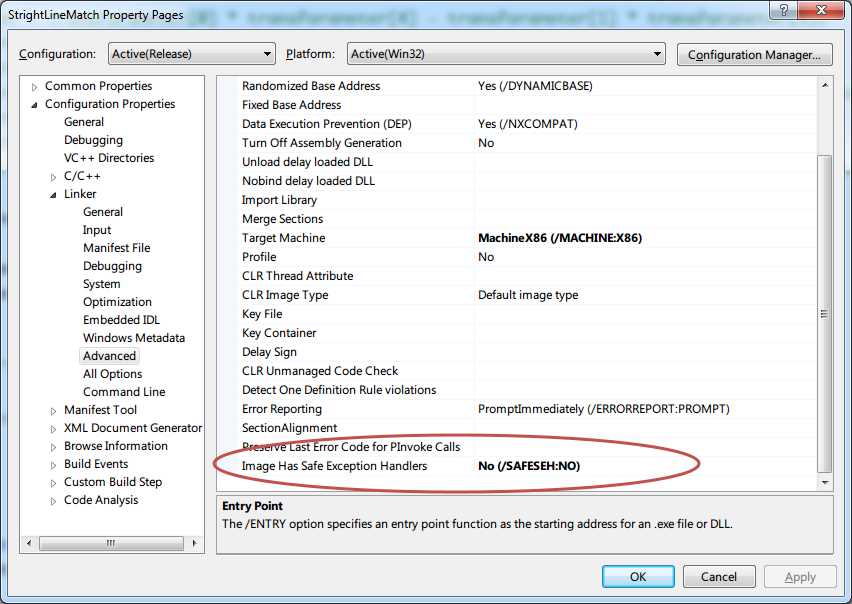Screen dimensions: 852x604
Task: Select Linker General page
Action: (x=103, y=212)
